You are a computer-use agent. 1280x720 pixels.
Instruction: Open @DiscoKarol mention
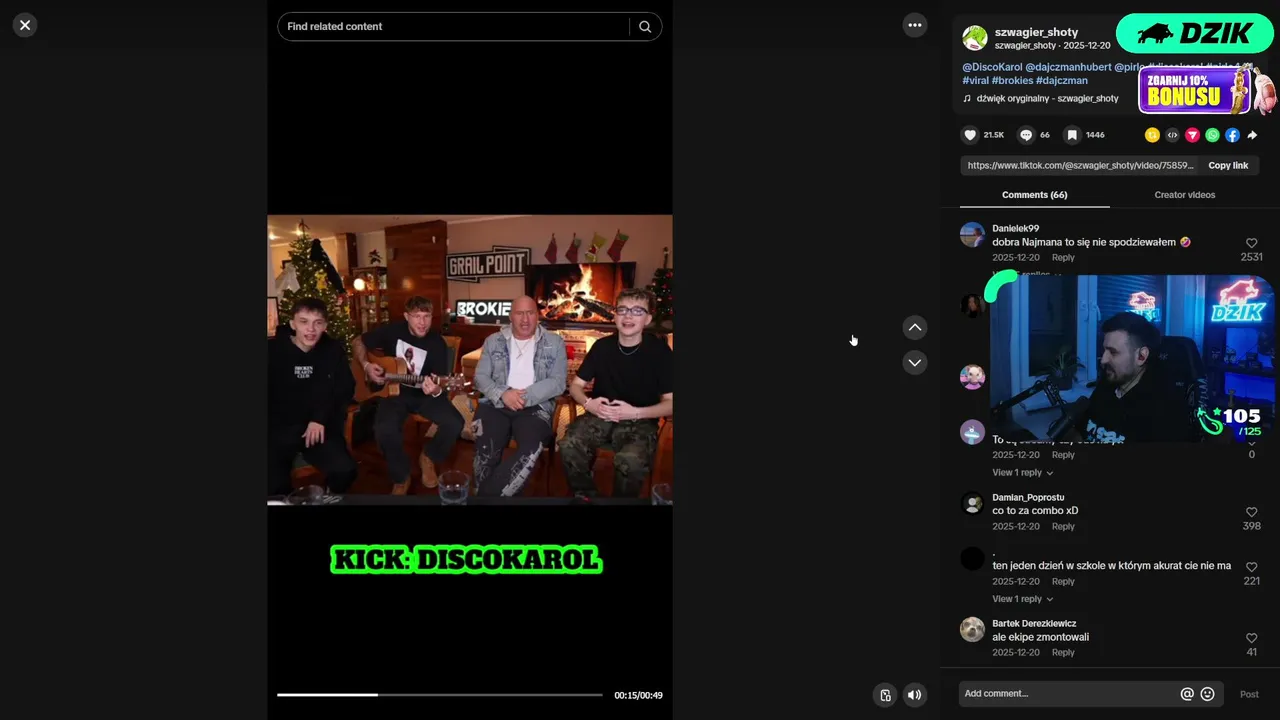(x=992, y=67)
